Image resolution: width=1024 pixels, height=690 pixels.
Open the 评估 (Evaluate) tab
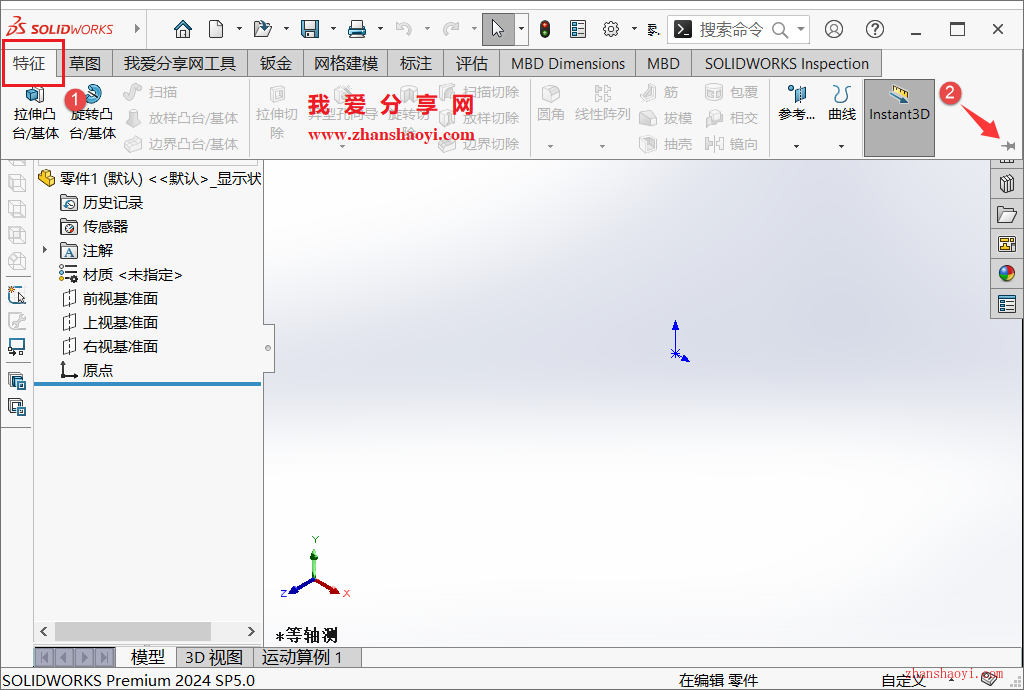(x=472, y=63)
